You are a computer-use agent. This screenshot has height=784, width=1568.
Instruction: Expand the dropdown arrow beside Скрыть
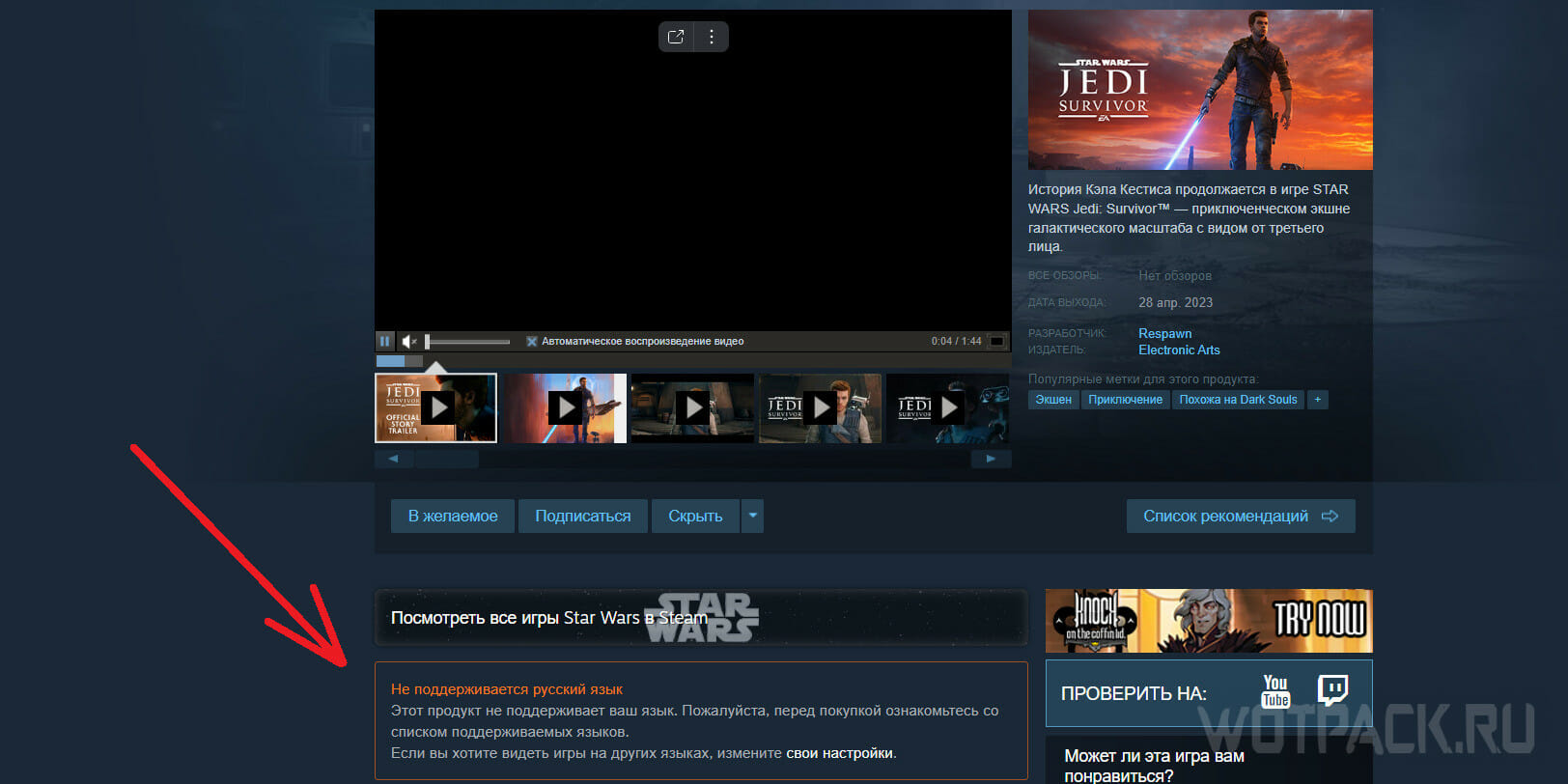click(753, 516)
